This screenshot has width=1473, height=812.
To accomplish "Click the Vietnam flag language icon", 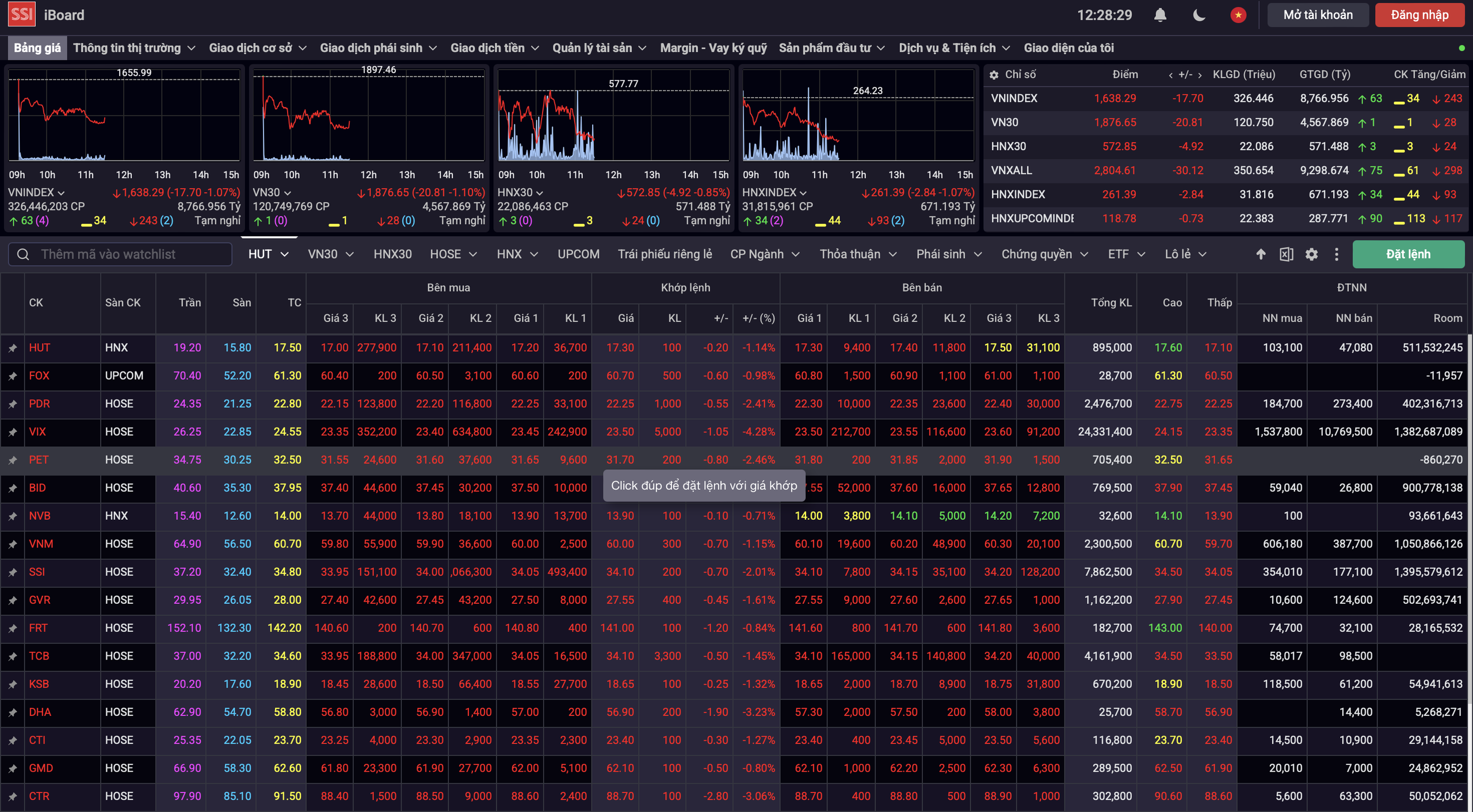I will click(x=1238, y=15).
